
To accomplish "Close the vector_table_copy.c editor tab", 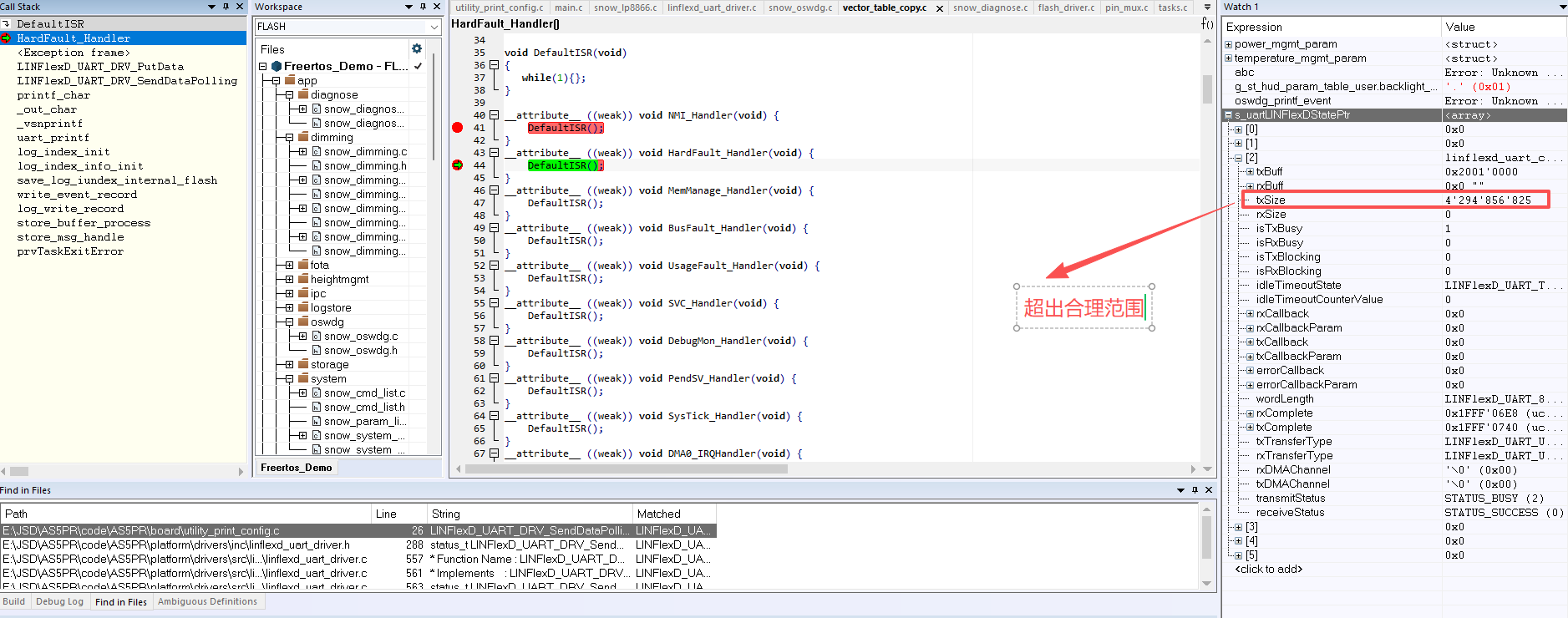I will click(x=939, y=8).
